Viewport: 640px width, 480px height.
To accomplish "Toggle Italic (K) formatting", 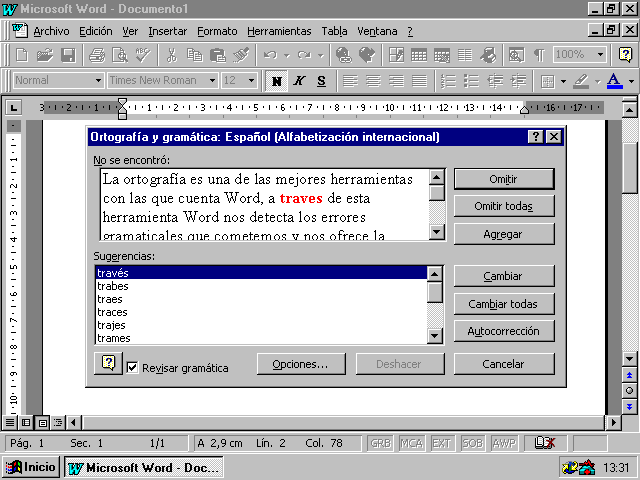I will click(299, 81).
